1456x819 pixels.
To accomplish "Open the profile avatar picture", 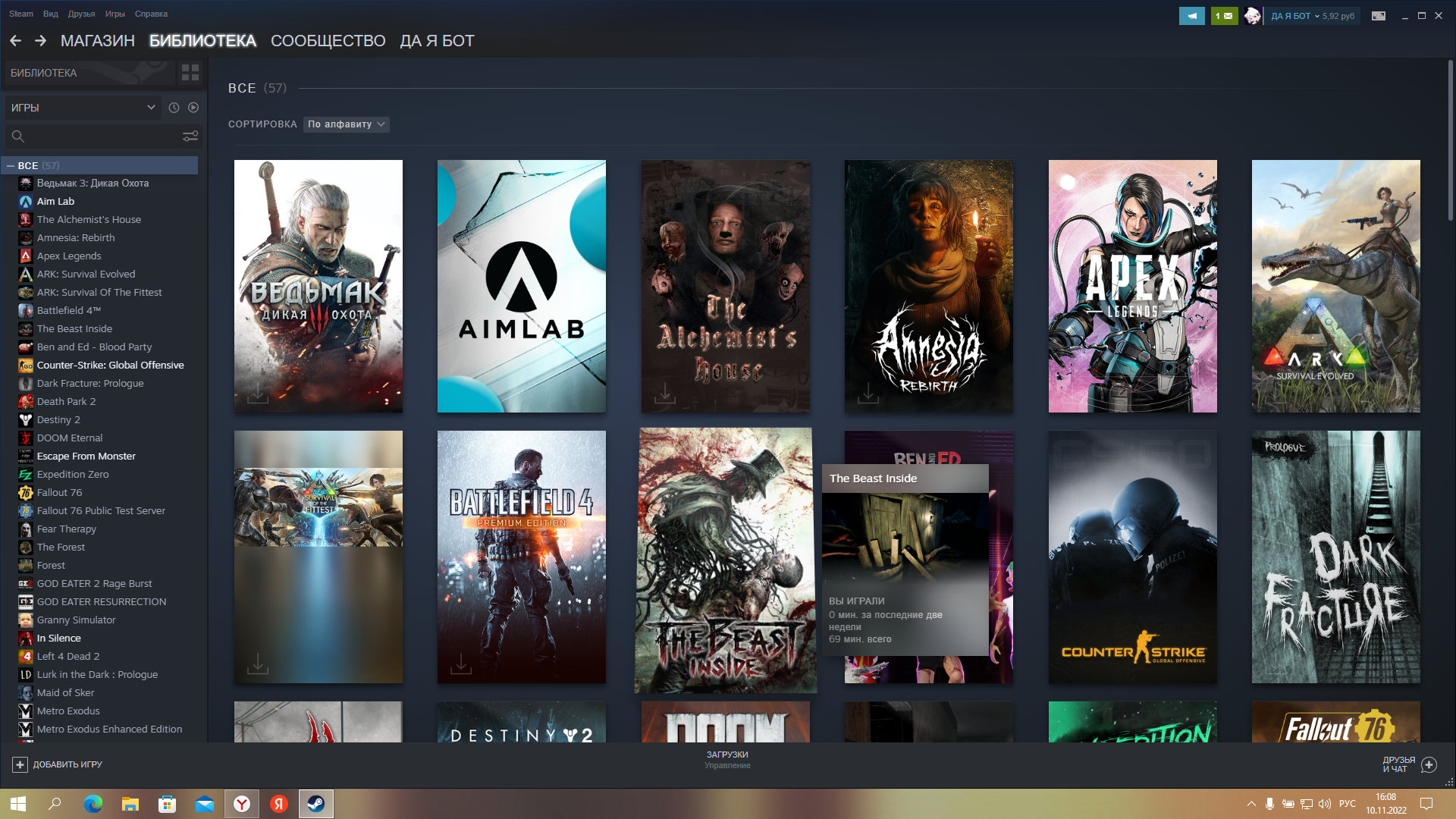I will click(x=1253, y=16).
